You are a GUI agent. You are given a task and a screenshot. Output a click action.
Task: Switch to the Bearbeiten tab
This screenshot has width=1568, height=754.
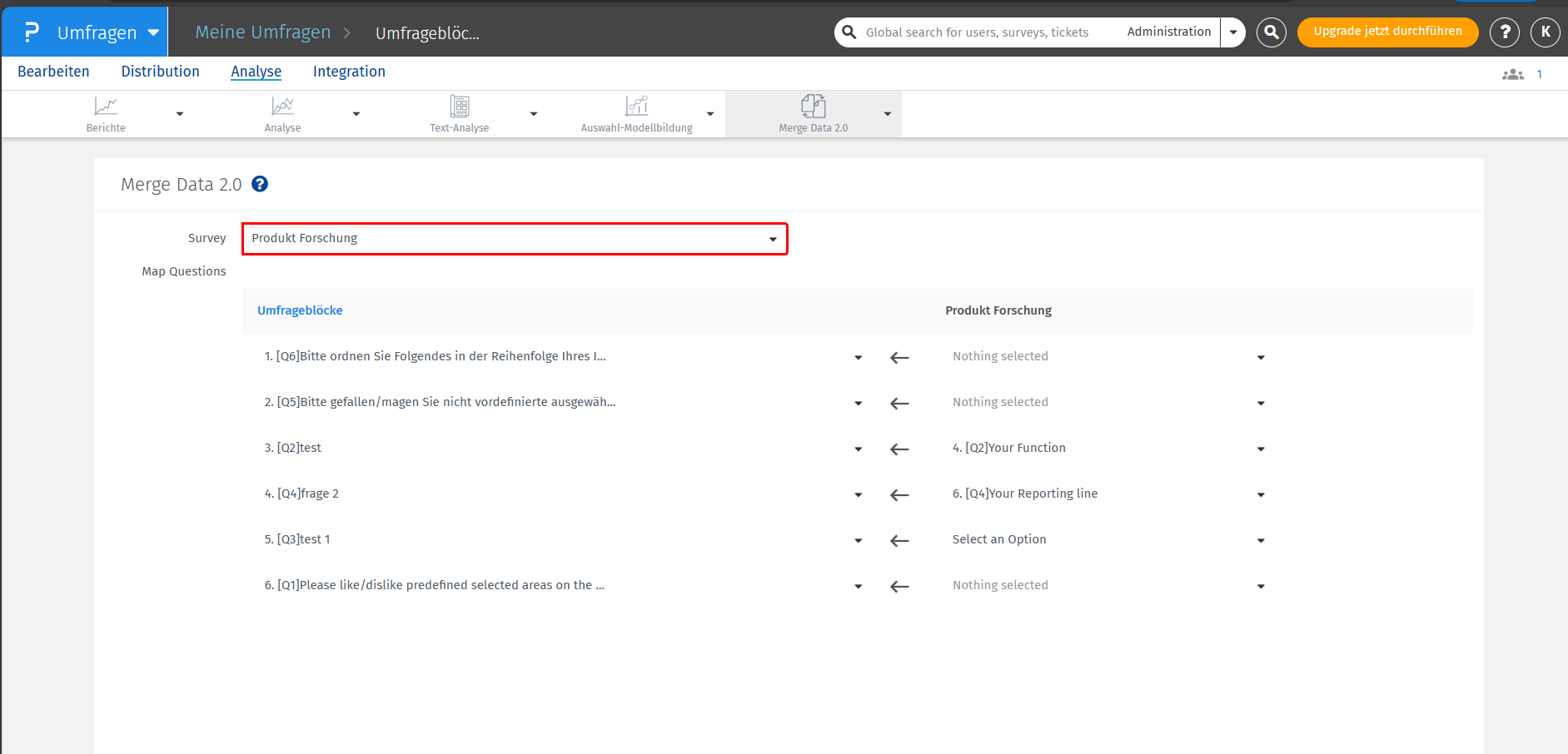click(x=53, y=72)
